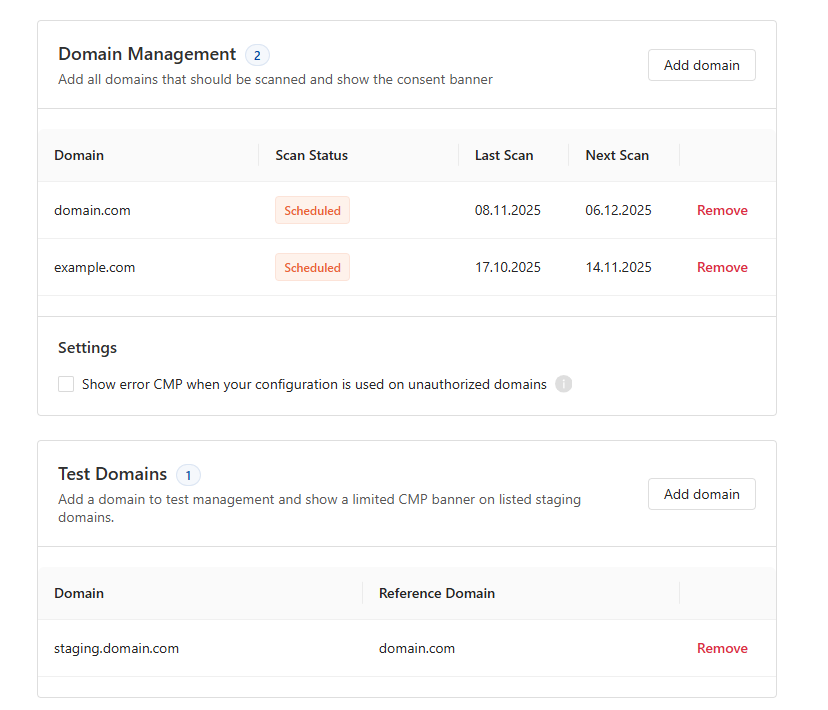Click Next Scan column header
The height and width of the screenshot is (710, 828).
617,155
